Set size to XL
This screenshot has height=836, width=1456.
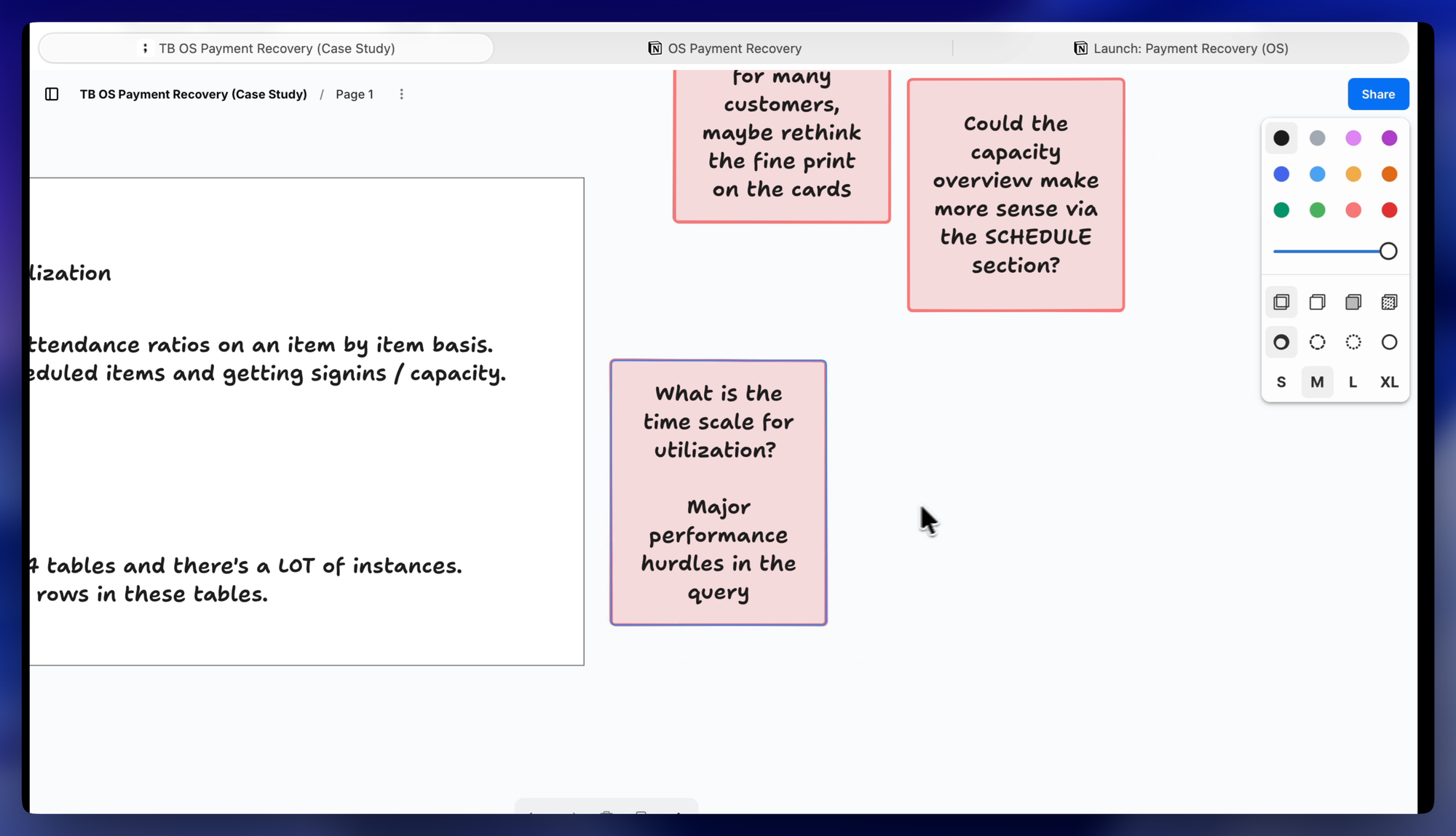1389,382
